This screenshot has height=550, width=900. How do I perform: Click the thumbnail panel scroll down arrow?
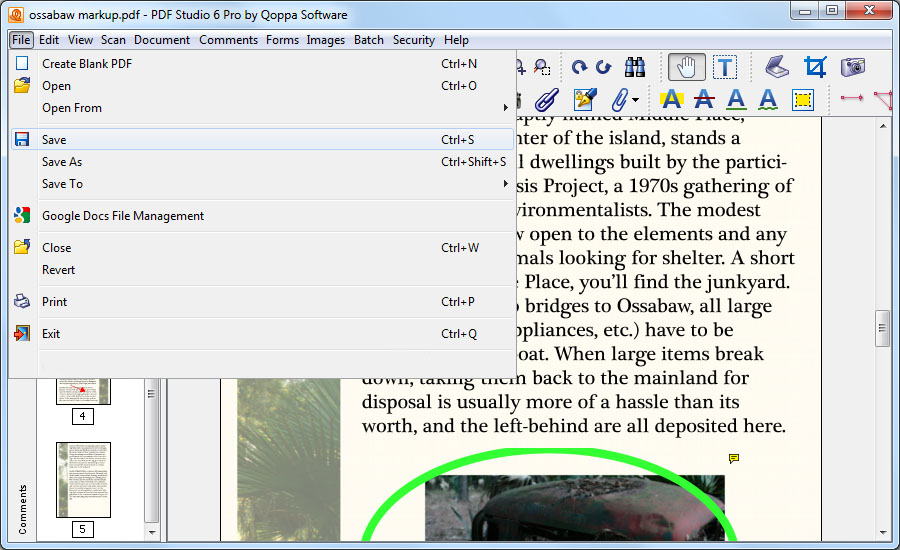point(152,532)
